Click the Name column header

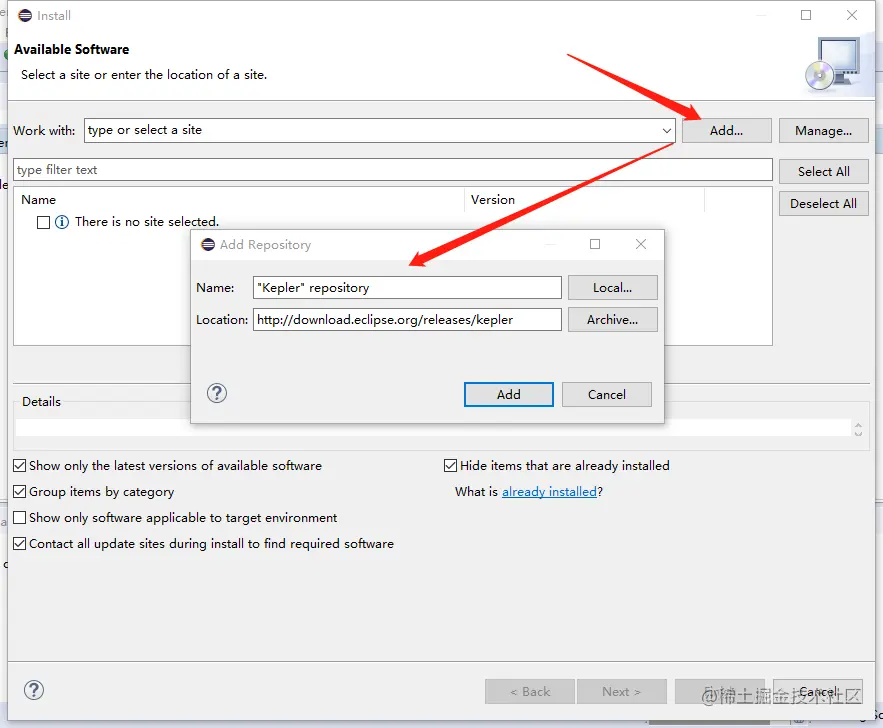pyautogui.click(x=38, y=200)
